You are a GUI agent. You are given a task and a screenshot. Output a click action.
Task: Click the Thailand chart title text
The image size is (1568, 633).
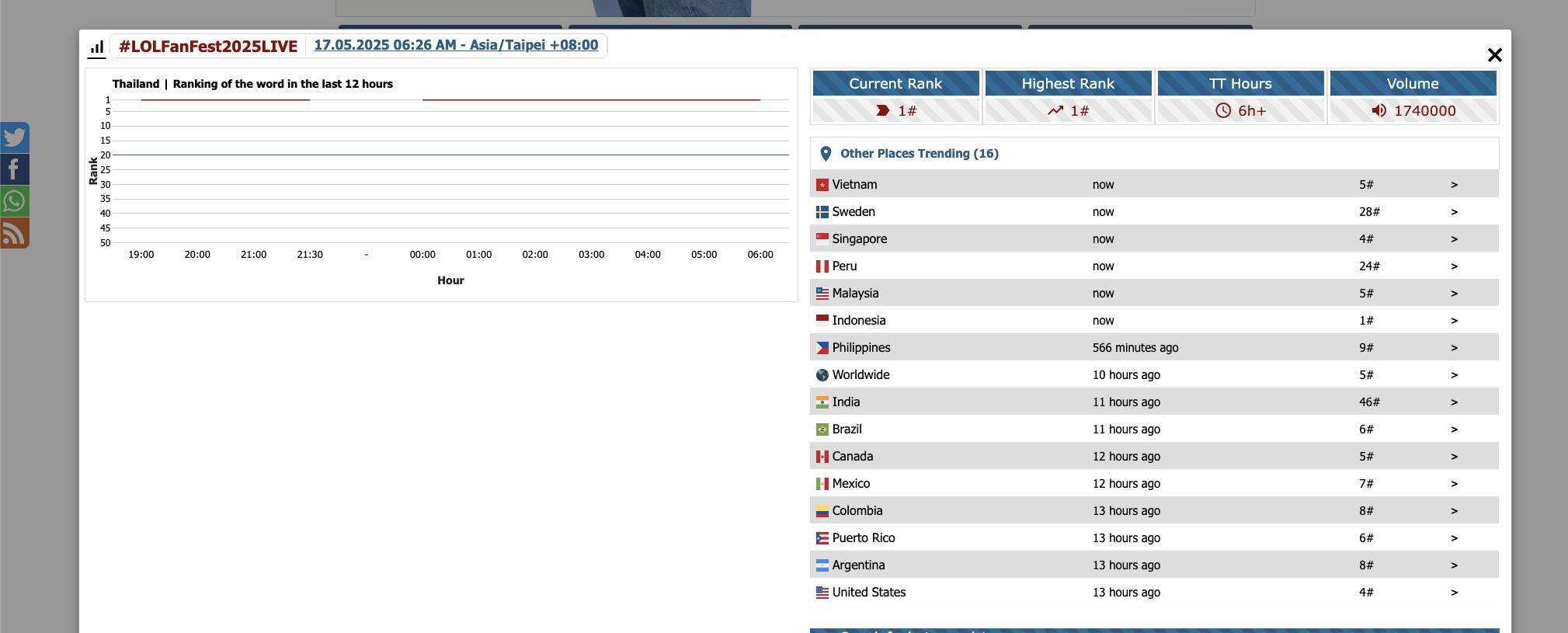point(252,84)
